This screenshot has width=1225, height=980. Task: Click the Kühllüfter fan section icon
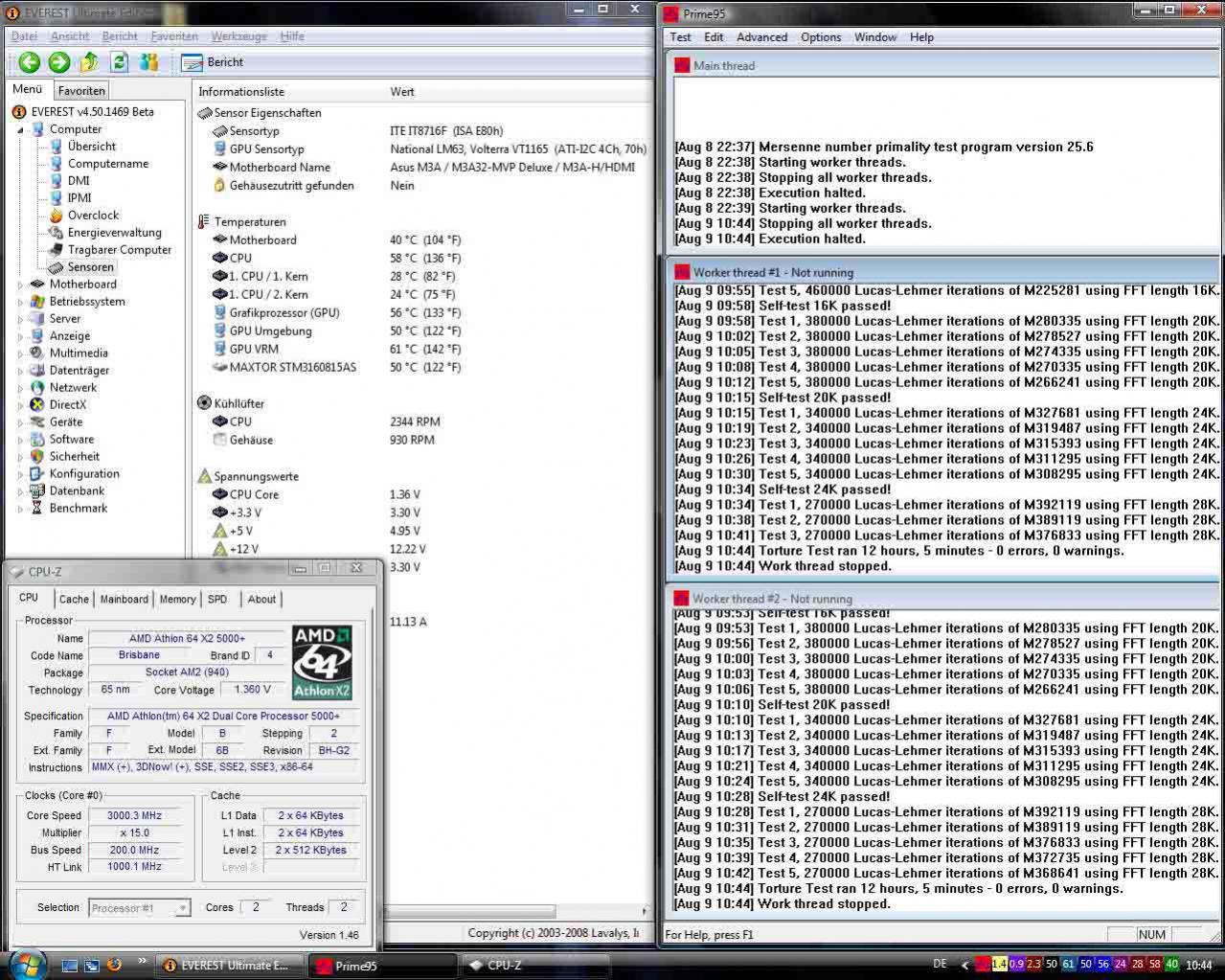point(204,404)
